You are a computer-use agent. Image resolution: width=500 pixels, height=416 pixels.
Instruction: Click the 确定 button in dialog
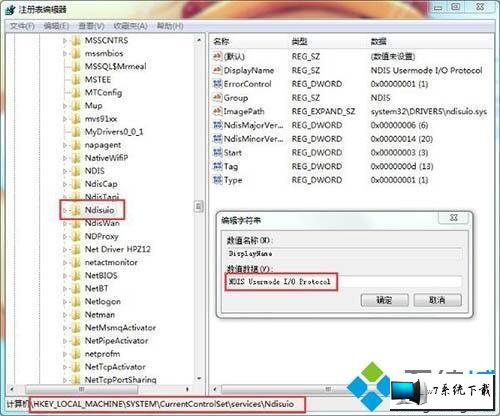tap(385, 300)
